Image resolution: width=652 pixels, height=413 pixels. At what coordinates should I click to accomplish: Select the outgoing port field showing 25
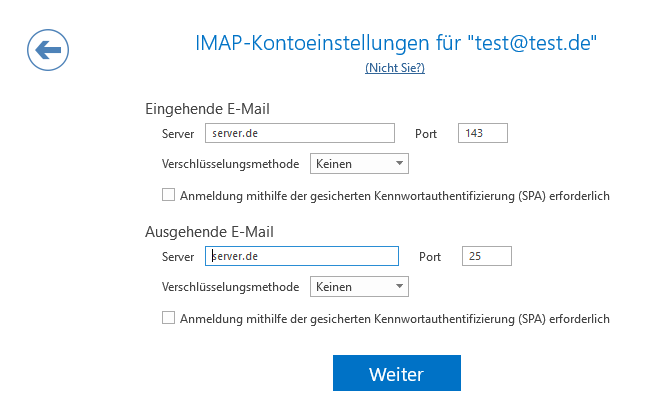coord(487,256)
